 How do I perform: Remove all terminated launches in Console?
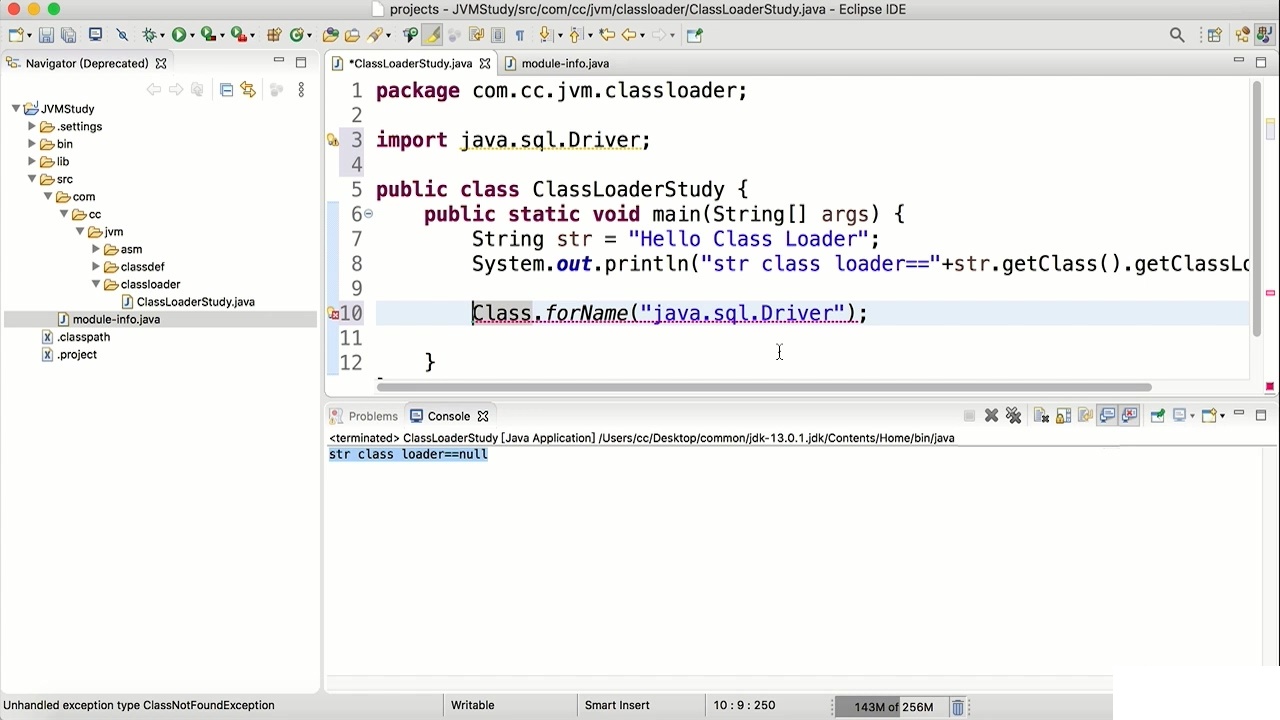pos(1013,416)
